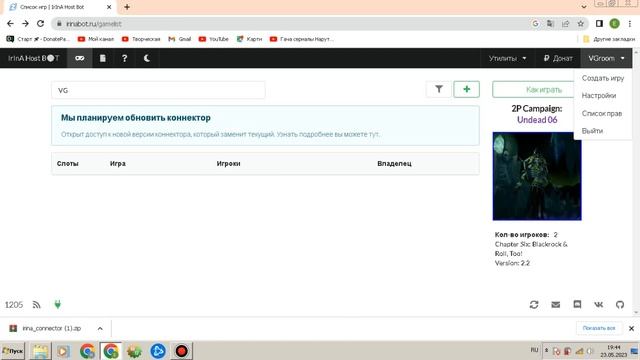Click the Игроки column header
The height and width of the screenshot is (360, 640).
[228, 164]
